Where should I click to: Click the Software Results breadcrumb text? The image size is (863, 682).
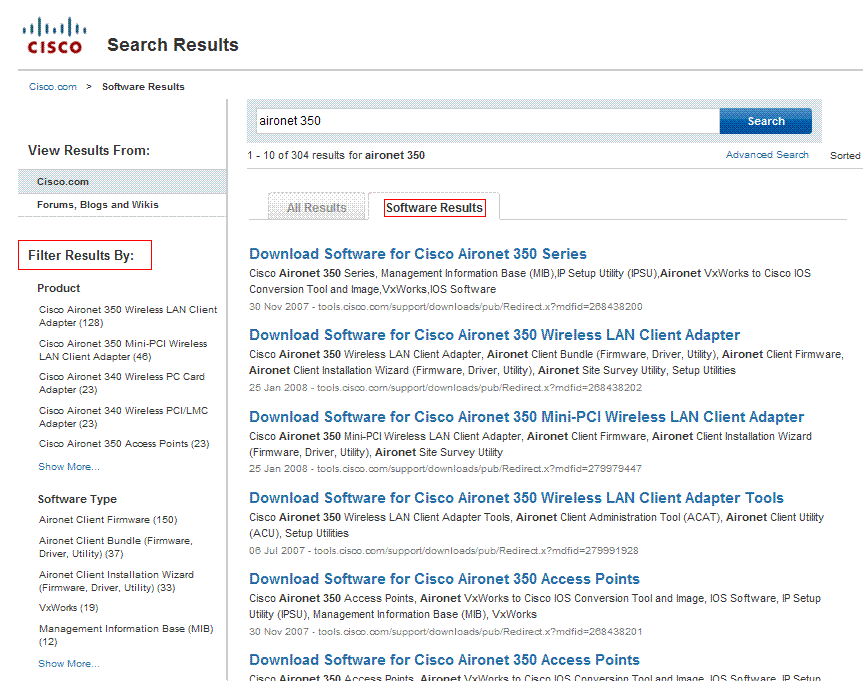click(x=143, y=86)
